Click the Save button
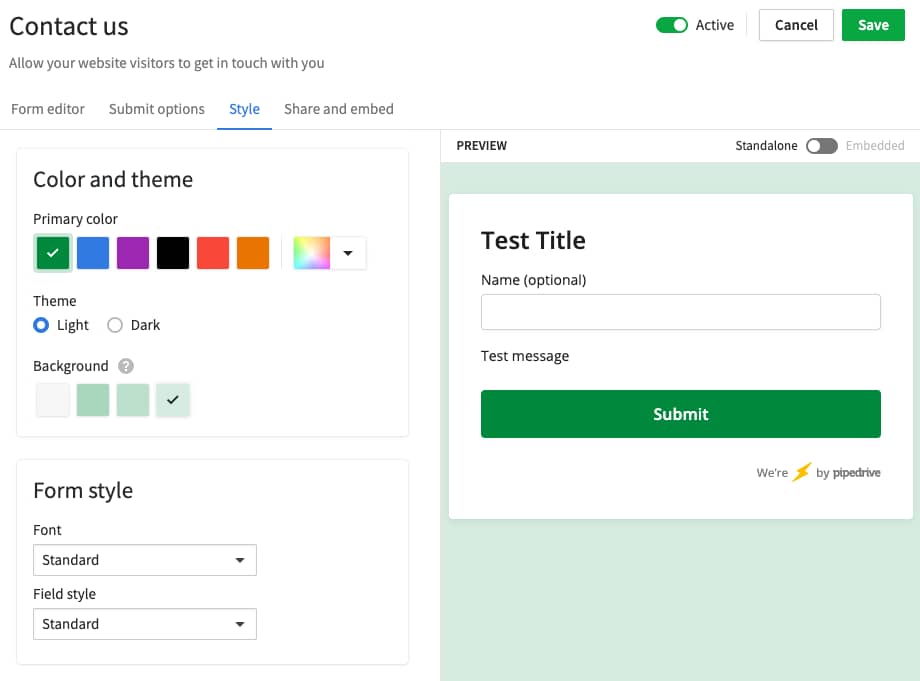Viewport: 920px width, 681px height. point(873,25)
